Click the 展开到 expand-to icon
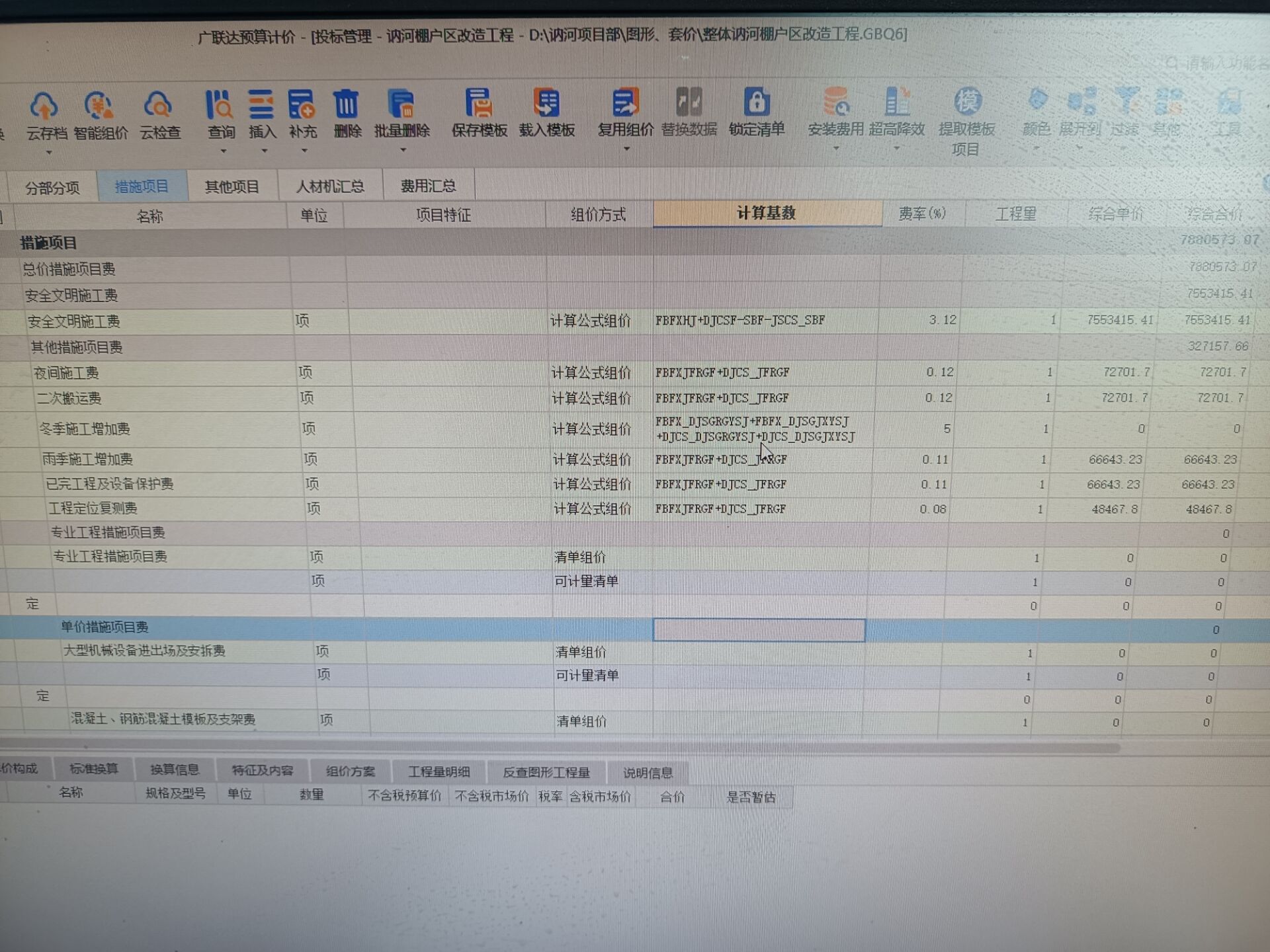This screenshot has height=952, width=1270. click(1081, 102)
